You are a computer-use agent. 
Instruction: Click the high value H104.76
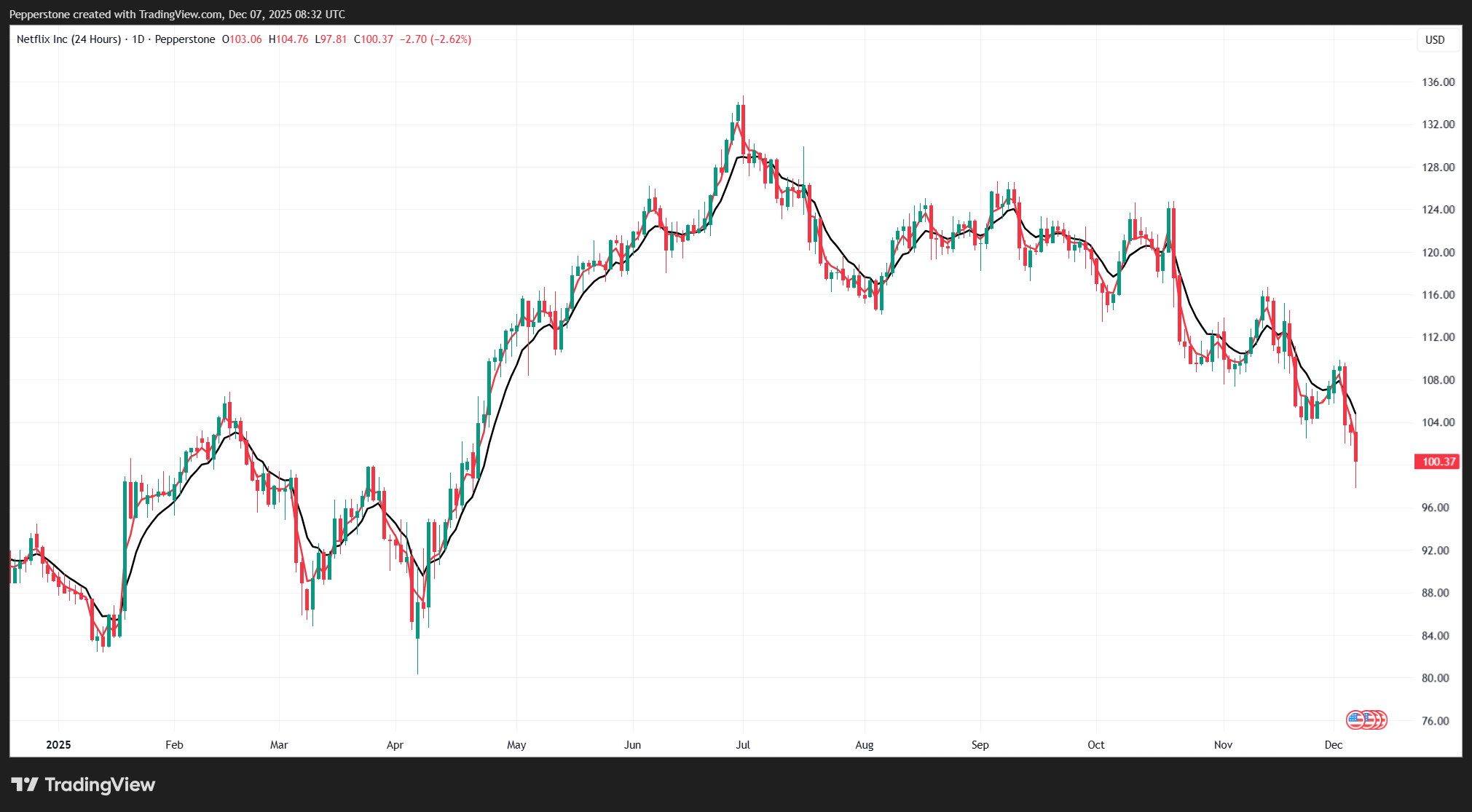pos(288,39)
